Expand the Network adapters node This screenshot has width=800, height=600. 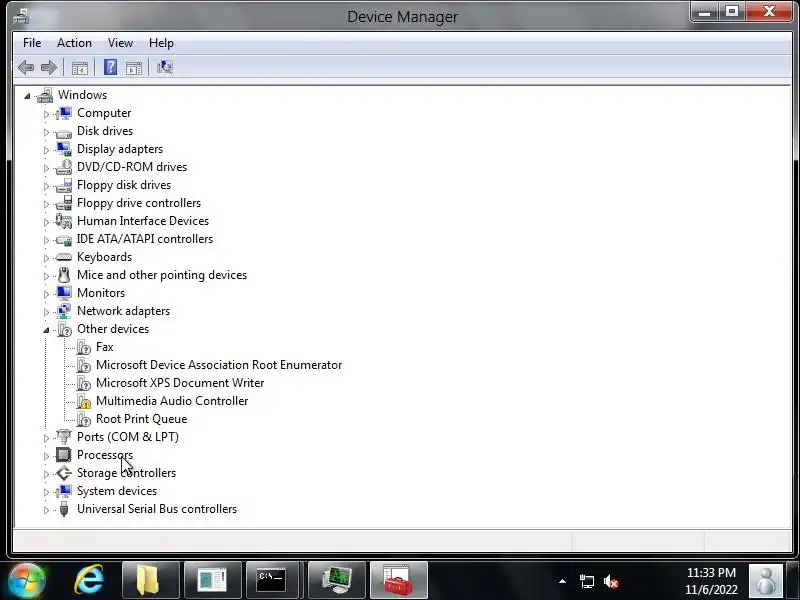point(46,312)
